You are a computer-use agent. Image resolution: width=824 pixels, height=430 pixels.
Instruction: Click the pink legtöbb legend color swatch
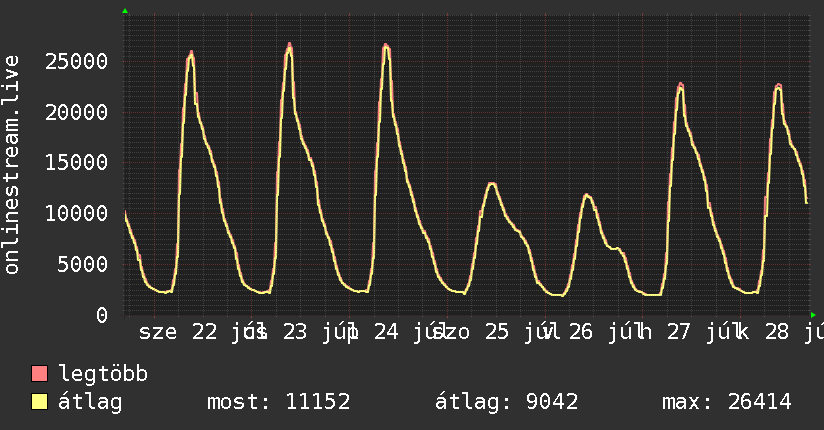(39, 373)
